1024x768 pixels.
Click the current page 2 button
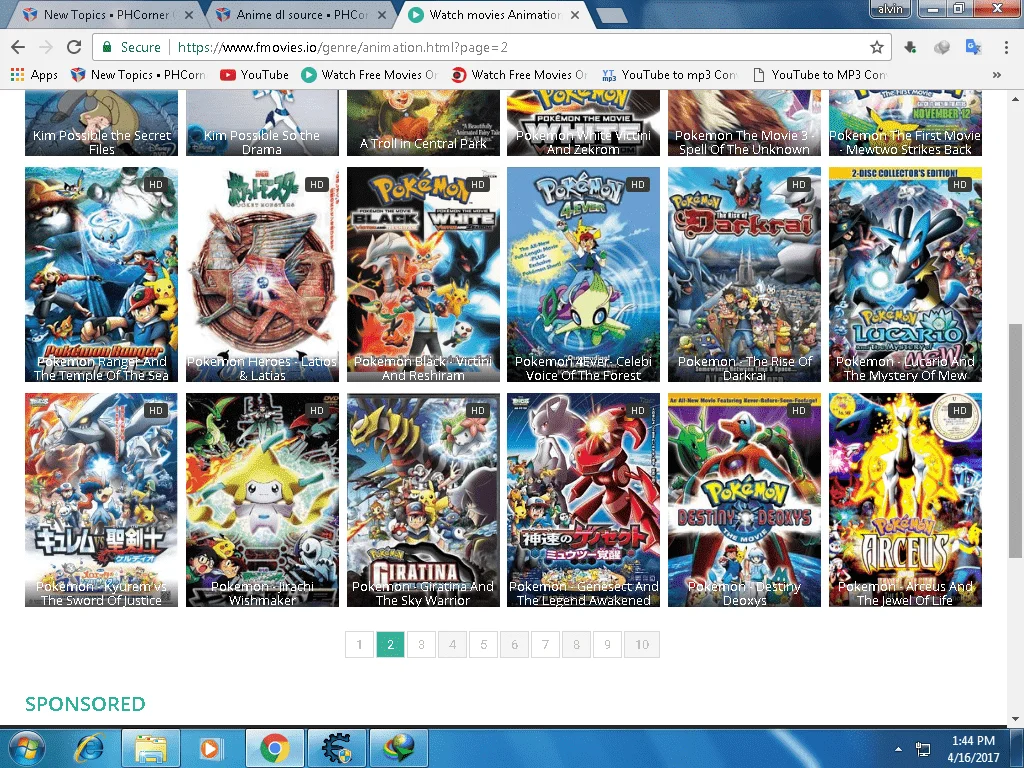(x=391, y=645)
